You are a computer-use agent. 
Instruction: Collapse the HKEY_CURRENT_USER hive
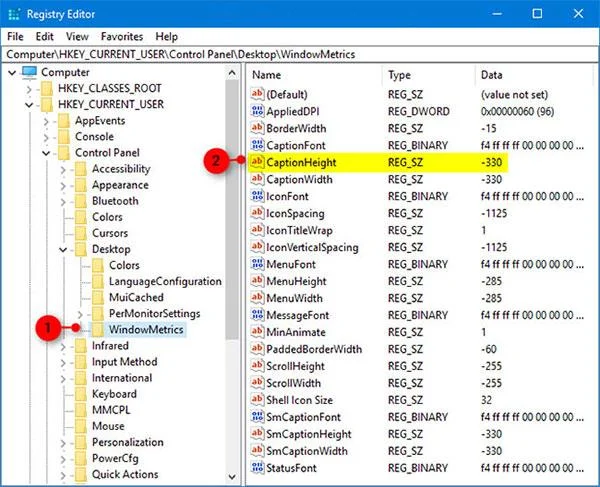point(29,104)
